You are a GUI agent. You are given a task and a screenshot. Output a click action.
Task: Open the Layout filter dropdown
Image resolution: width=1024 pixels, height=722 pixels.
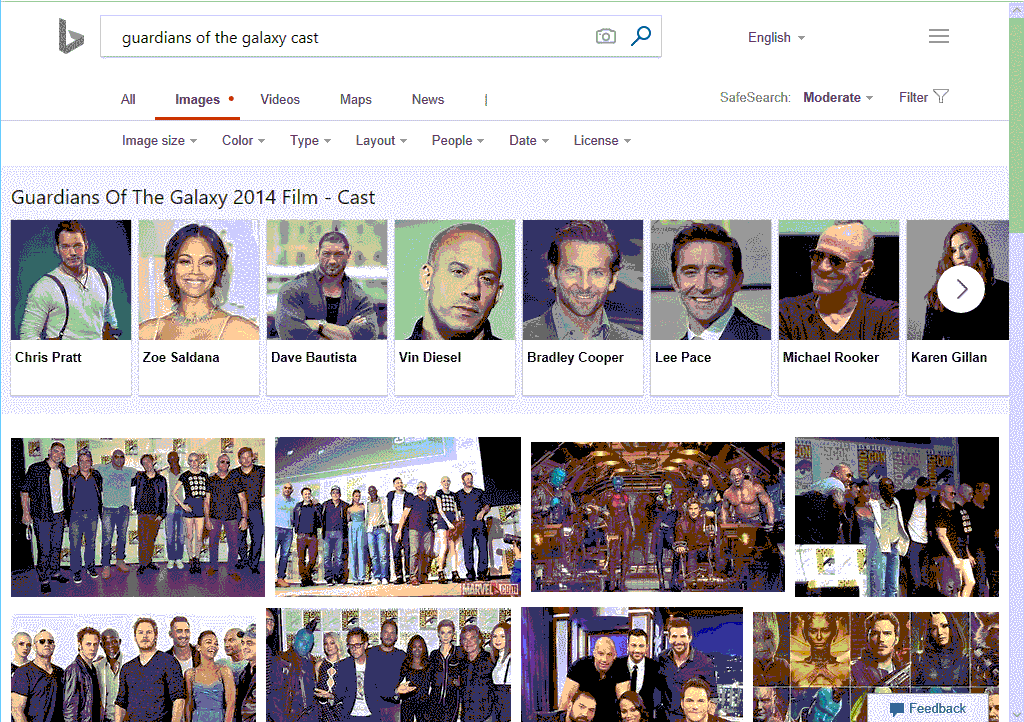pyautogui.click(x=381, y=140)
